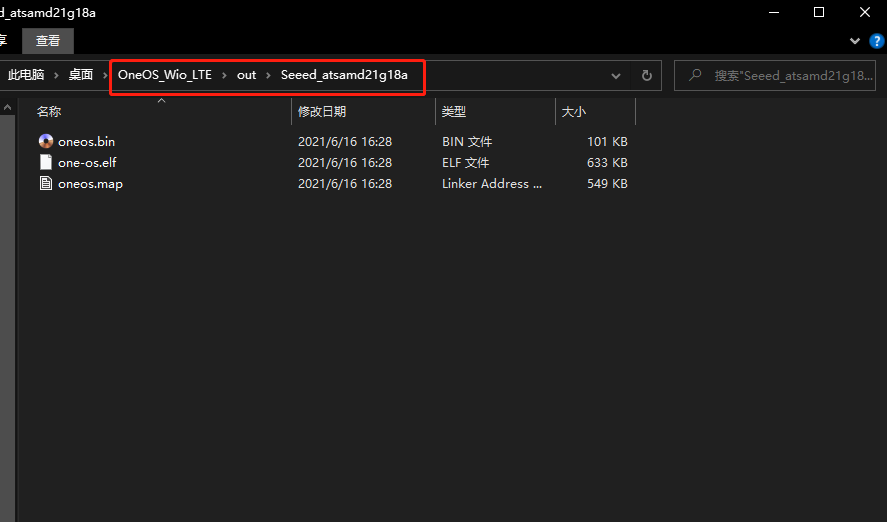Viewport: 887px width, 522px height.
Task: Click the navigation pane scroll-up arrow
Action: point(7,107)
